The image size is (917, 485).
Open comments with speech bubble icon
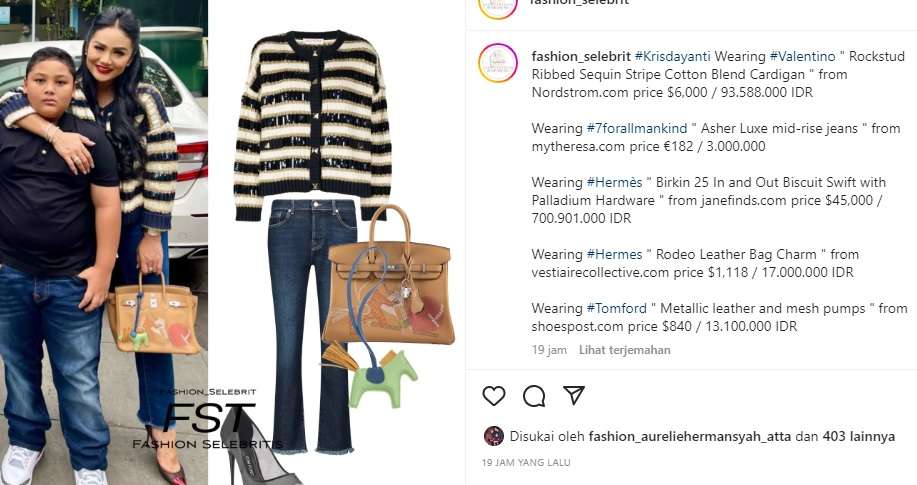tap(534, 396)
